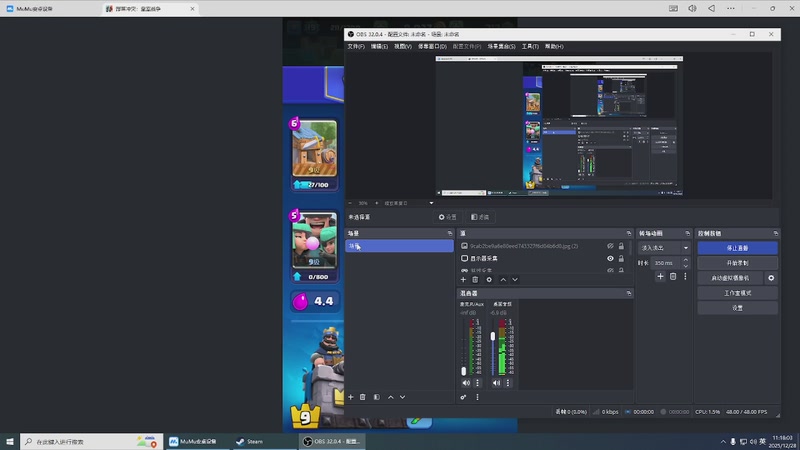Click the 启动虚拟摄像机 button
800x450 pixels.
[730, 278]
